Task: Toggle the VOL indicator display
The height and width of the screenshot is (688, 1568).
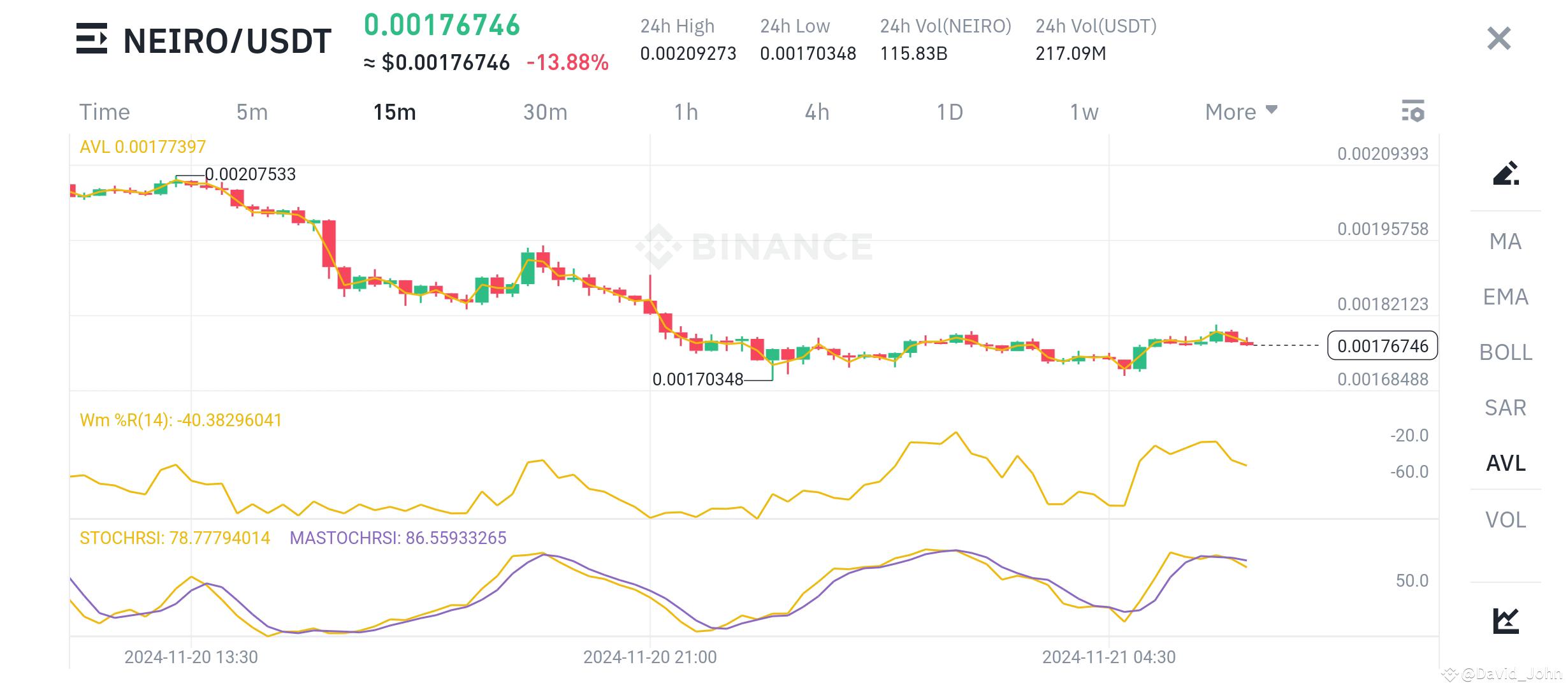Action: (x=1506, y=520)
